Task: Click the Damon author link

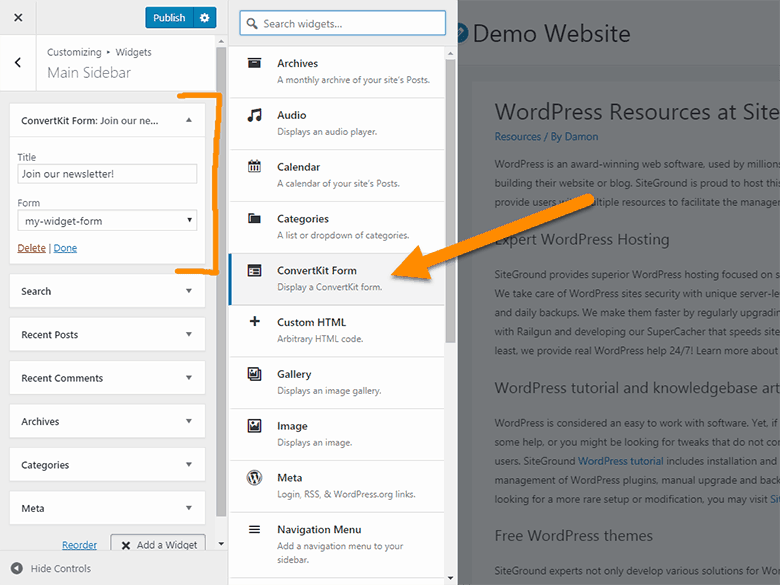Action: point(581,136)
